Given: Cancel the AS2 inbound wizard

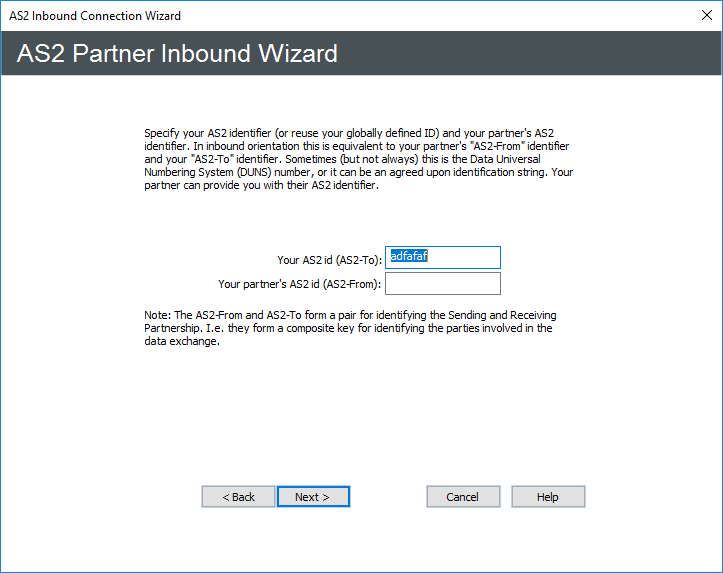Looking at the screenshot, I should point(462,497).
